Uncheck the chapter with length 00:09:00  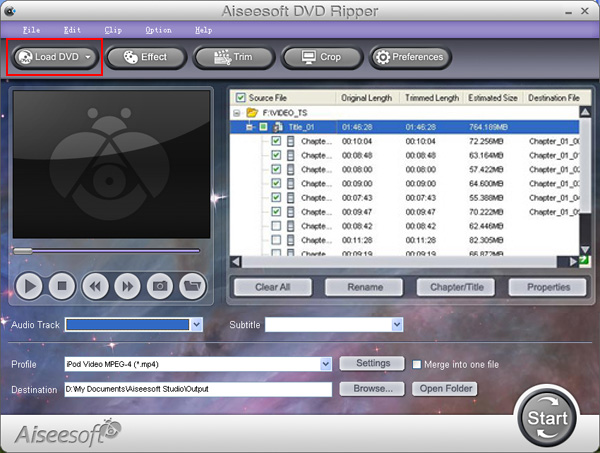click(276, 183)
